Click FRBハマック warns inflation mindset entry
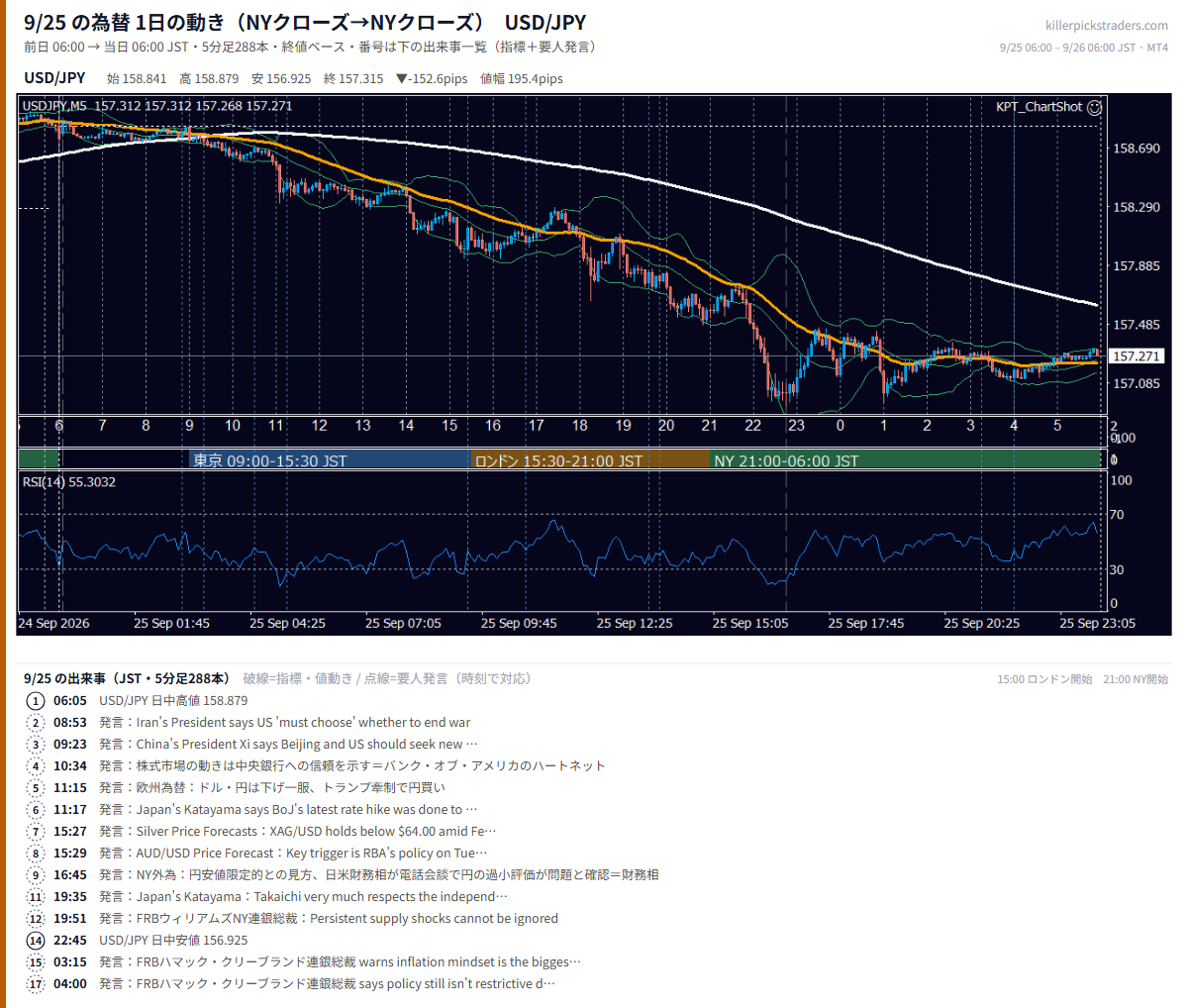This screenshot has height=1008, width=1188. 340,962
